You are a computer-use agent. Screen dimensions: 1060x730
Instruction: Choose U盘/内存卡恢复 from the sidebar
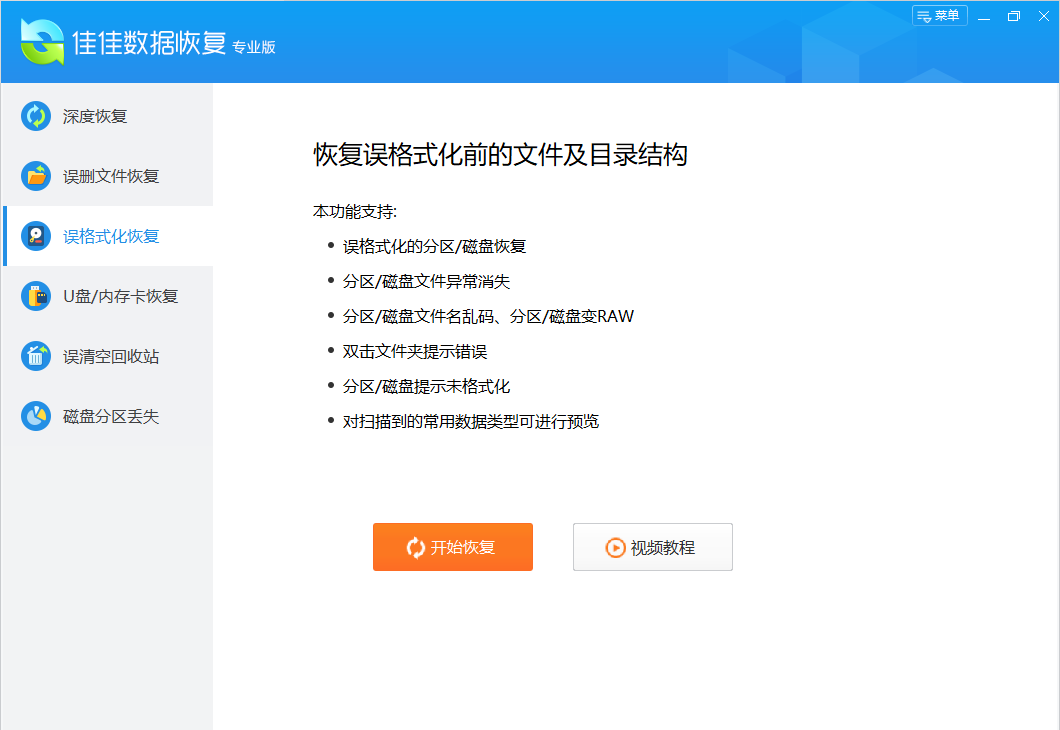pos(107,296)
